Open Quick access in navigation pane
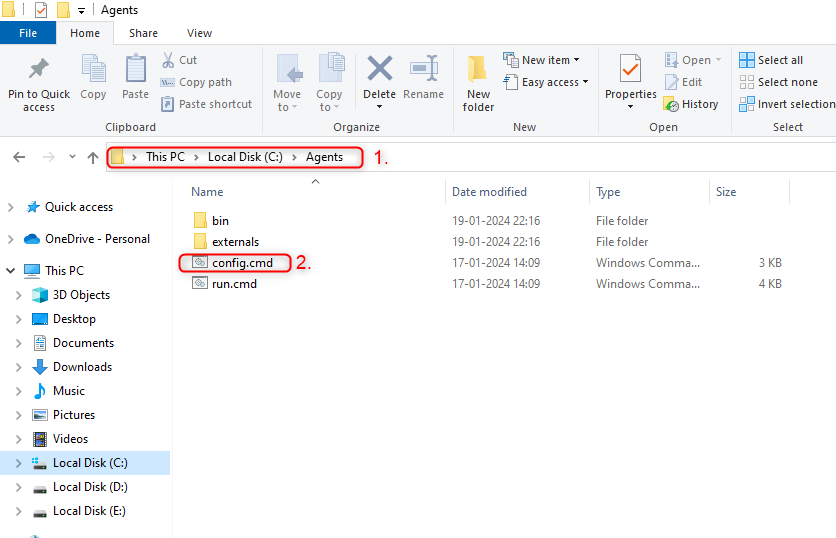 [78, 207]
